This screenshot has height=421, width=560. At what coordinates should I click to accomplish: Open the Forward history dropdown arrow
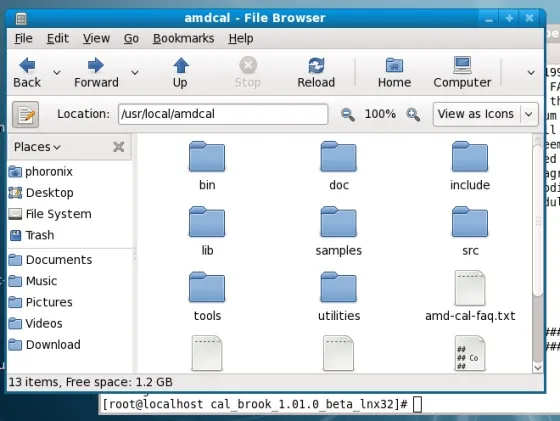(x=135, y=73)
